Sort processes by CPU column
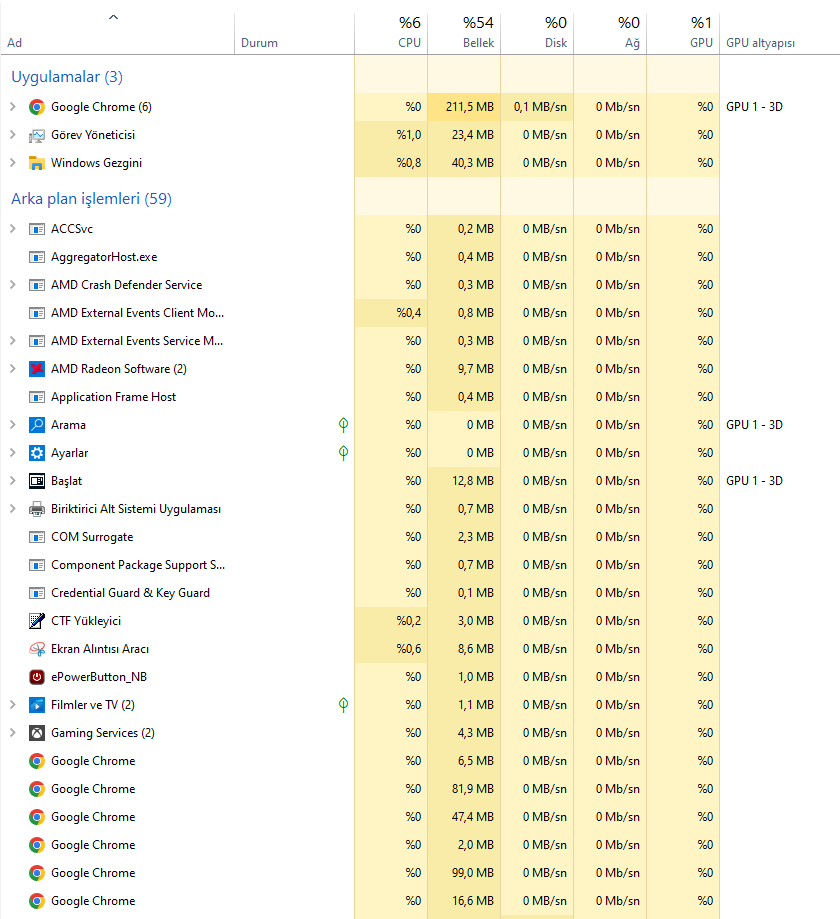This screenshot has width=840, height=919. (391, 33)
